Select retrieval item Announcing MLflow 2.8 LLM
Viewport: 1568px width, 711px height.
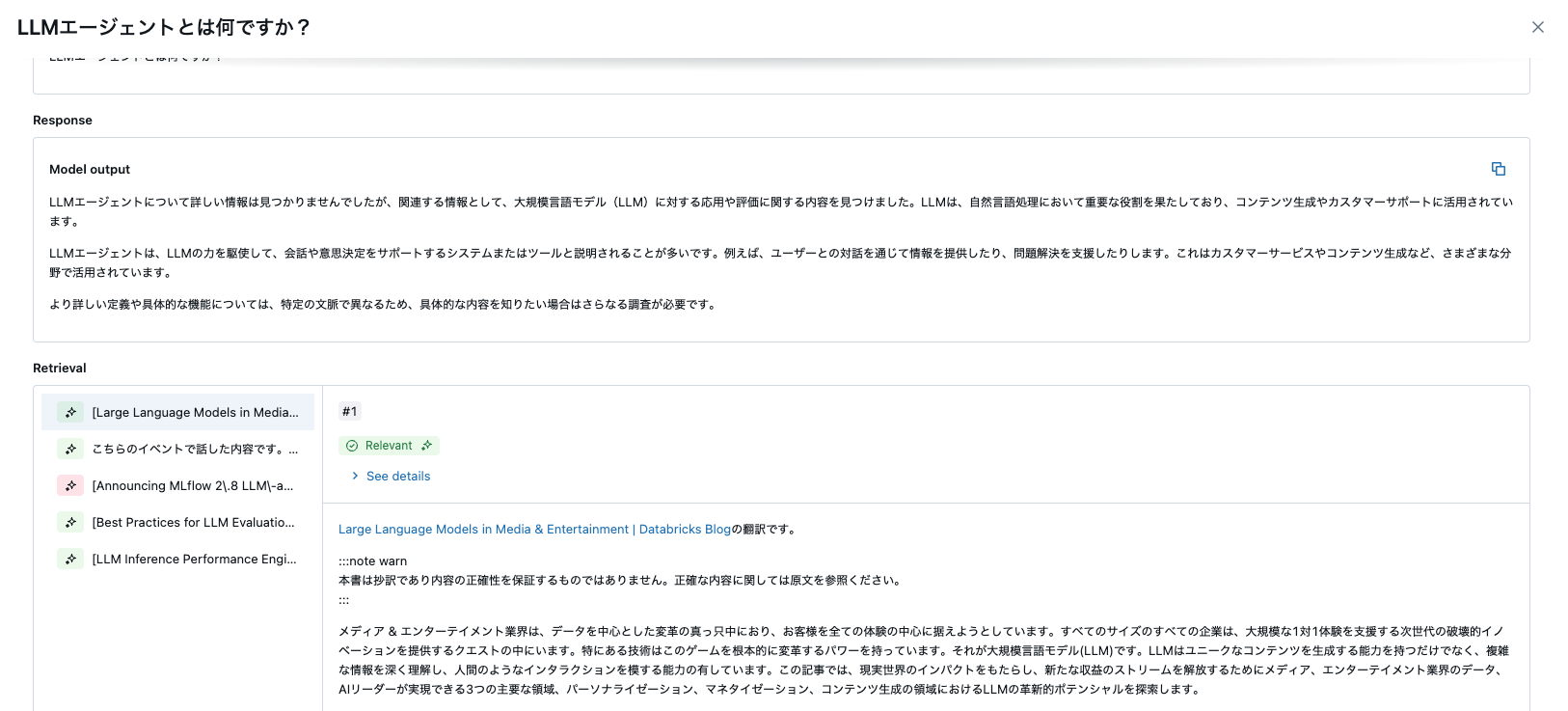pyautogui.click(x=177, y=485)
